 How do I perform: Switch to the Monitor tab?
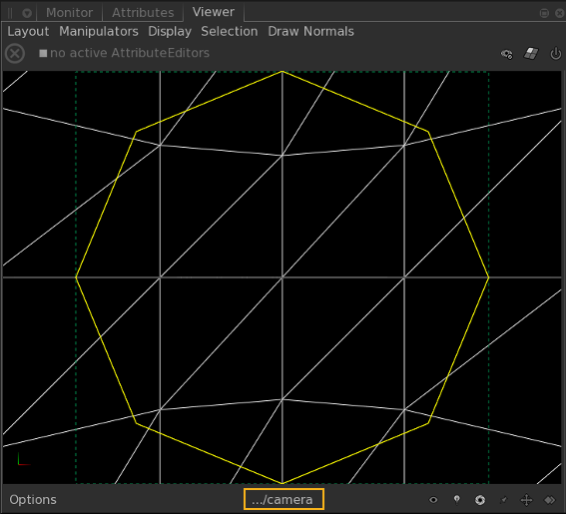69,13
